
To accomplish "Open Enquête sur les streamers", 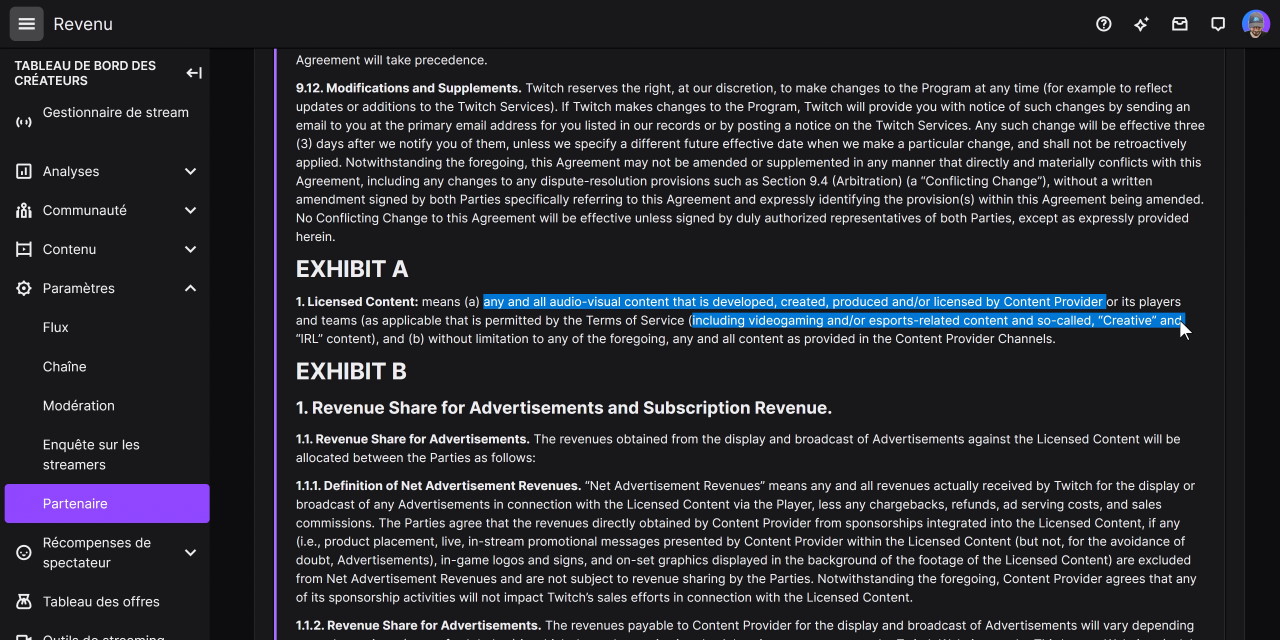I will coord(91,454).
